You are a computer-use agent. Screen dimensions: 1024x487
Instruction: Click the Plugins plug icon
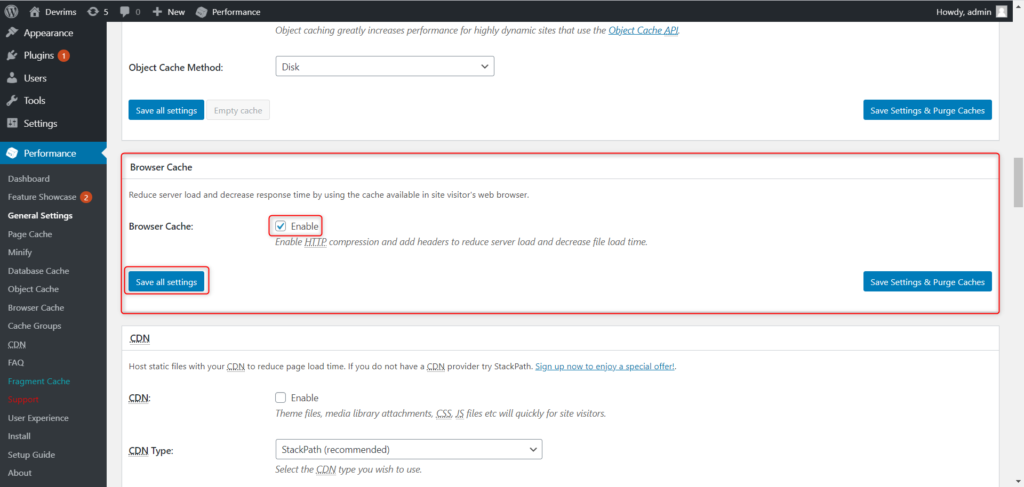click(12, 55)
